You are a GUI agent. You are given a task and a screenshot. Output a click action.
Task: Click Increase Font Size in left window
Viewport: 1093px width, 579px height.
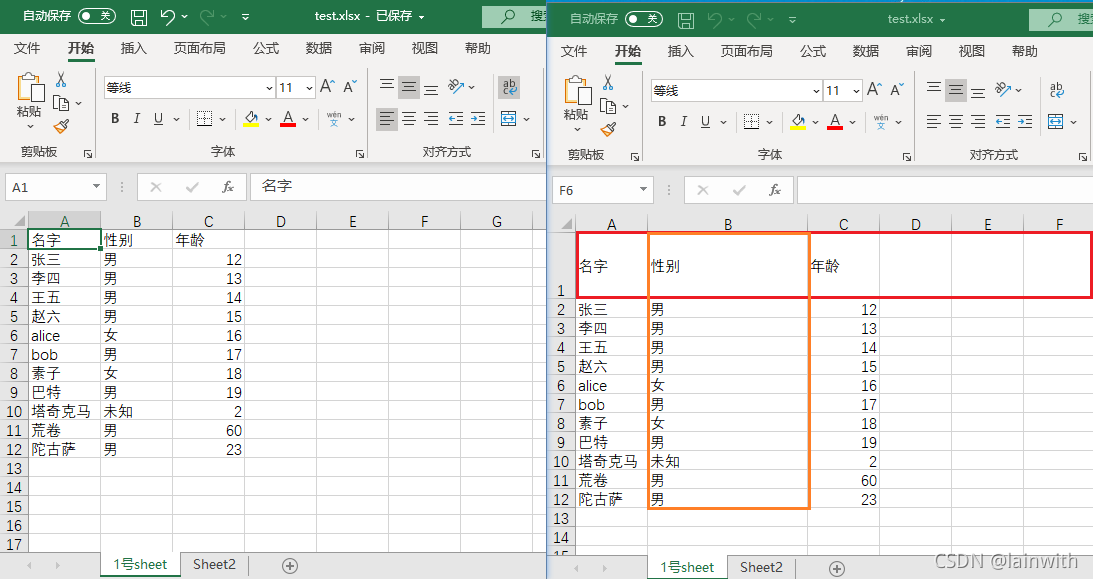[327, 86]
